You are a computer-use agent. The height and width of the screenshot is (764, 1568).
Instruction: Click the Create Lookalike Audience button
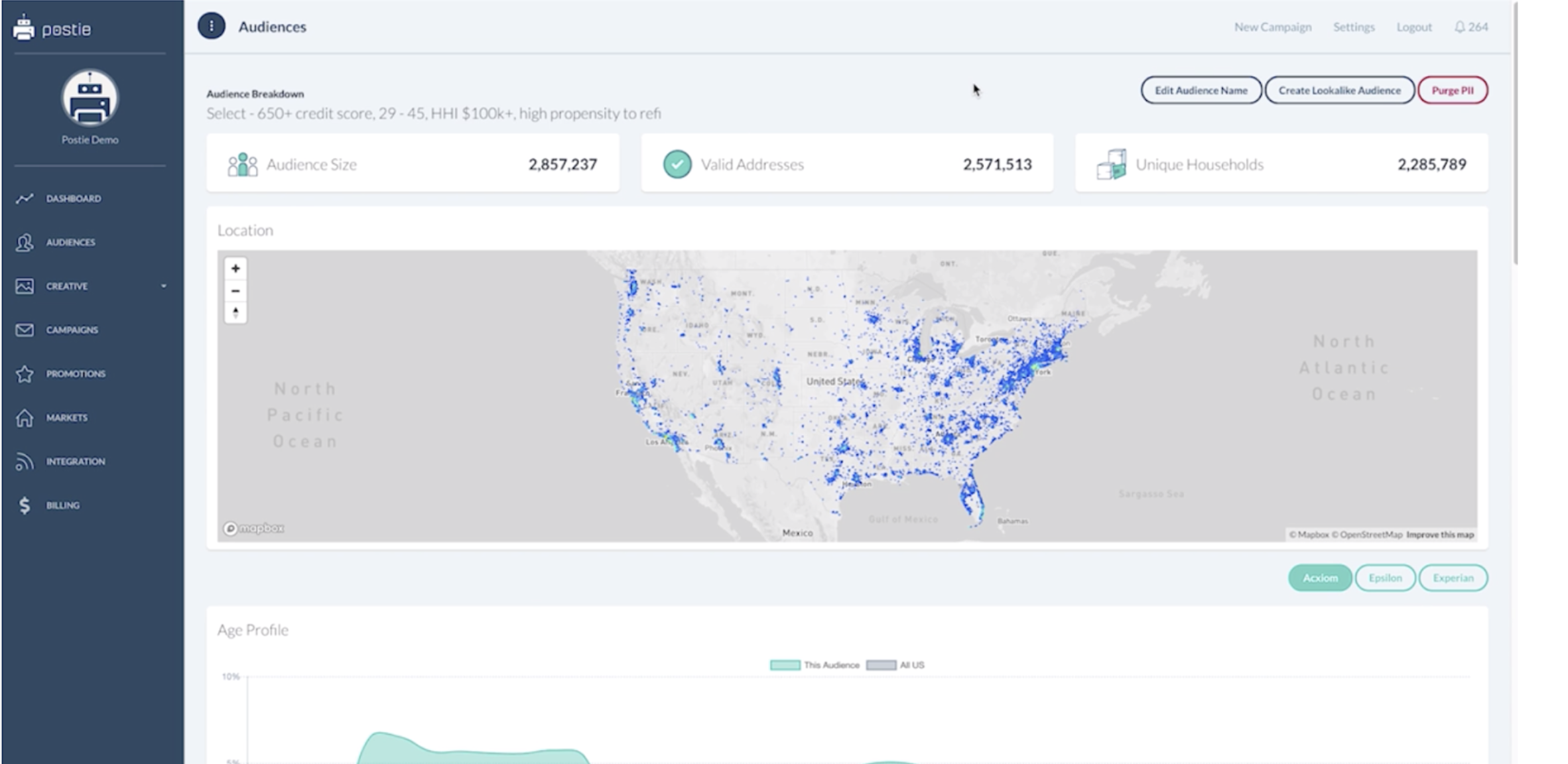[x=1339, y=90]
